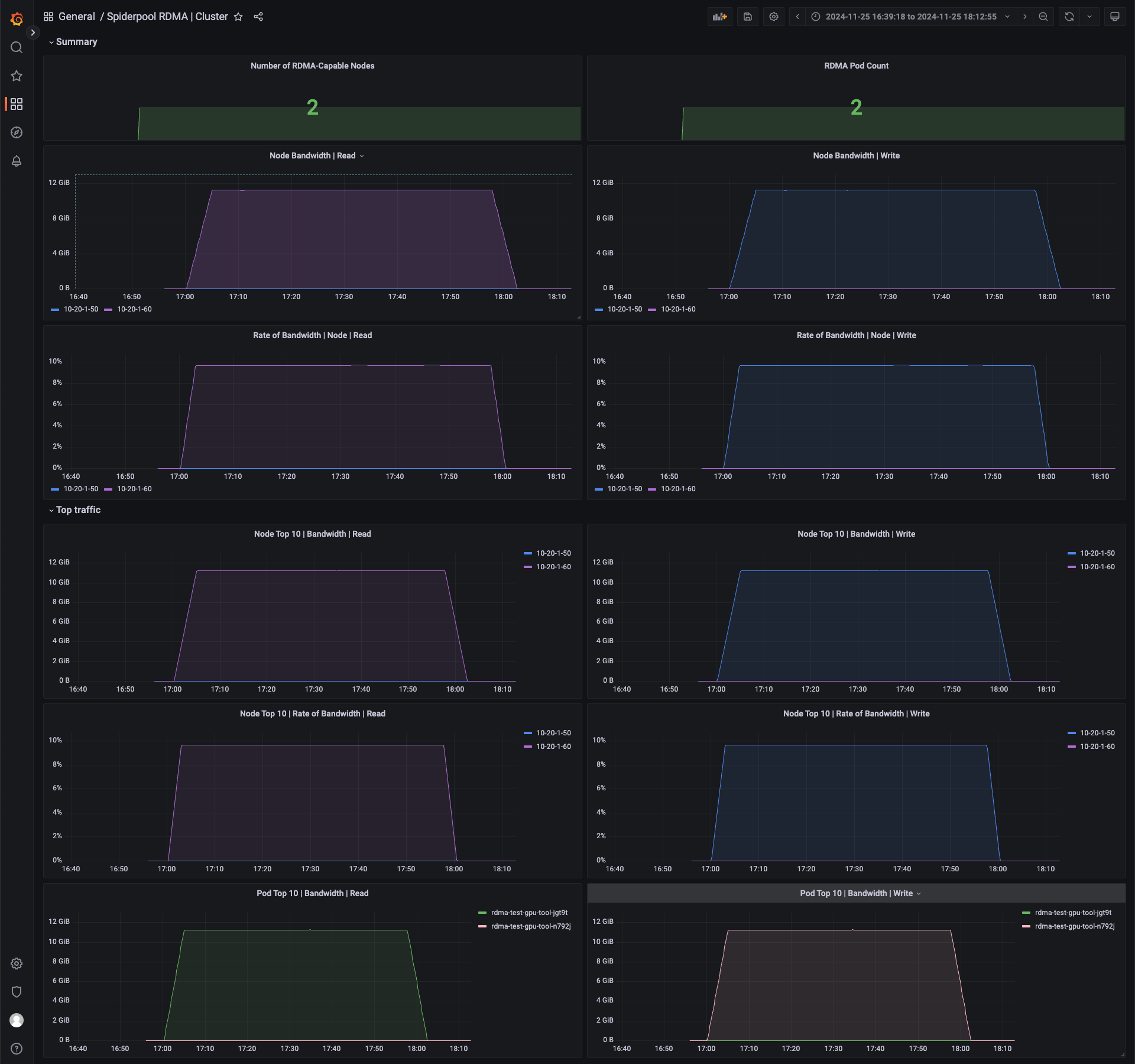
Task: Add a new panel using the toolbar icon
Action: [719, 17]
